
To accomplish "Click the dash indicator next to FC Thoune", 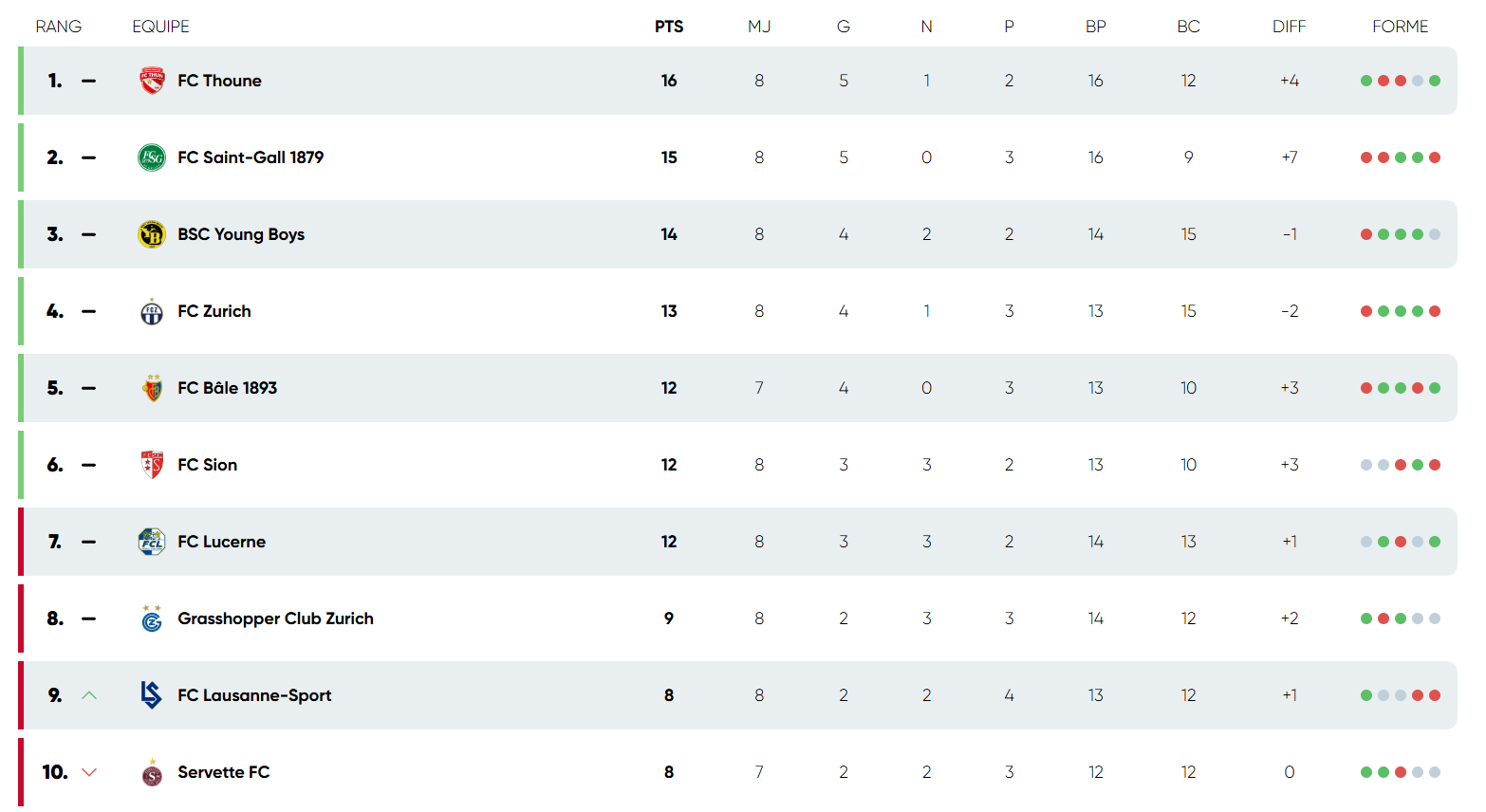I will coord(88,80).
